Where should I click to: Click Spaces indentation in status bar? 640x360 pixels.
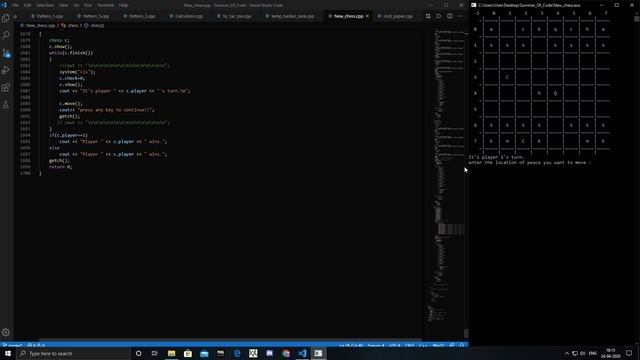tap(376, 346)
